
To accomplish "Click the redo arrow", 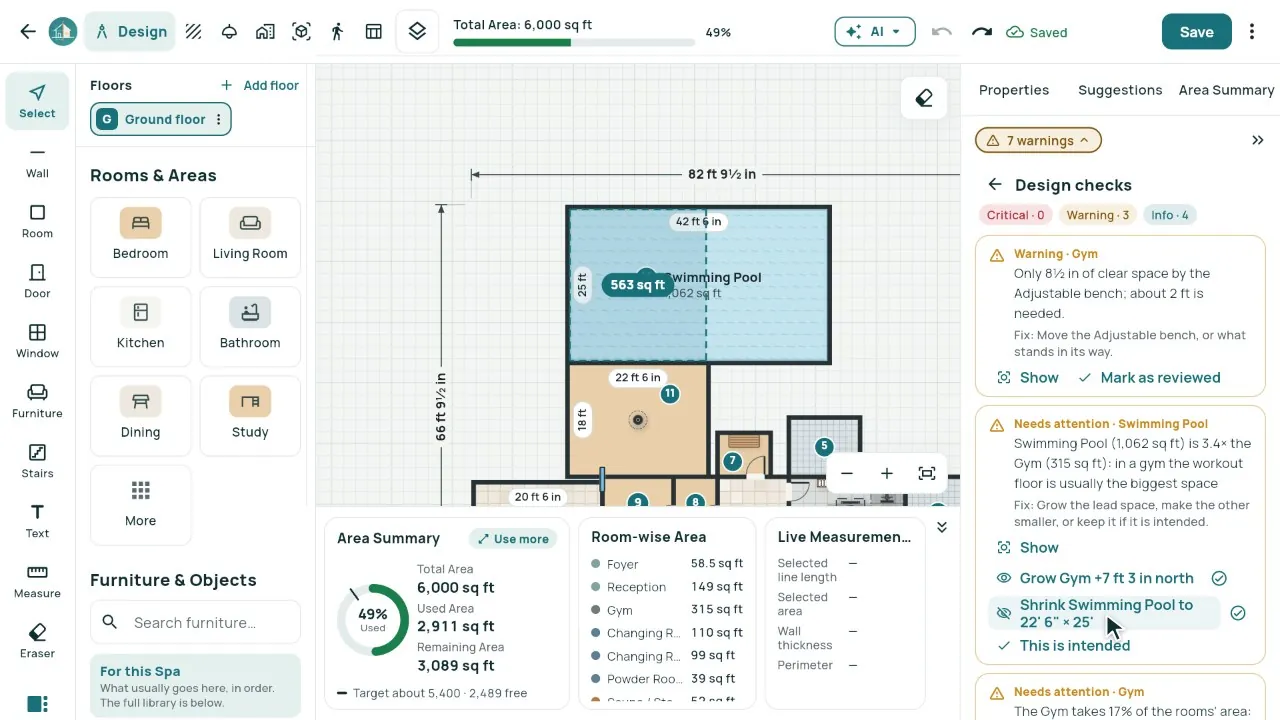I will pos(982,32).
